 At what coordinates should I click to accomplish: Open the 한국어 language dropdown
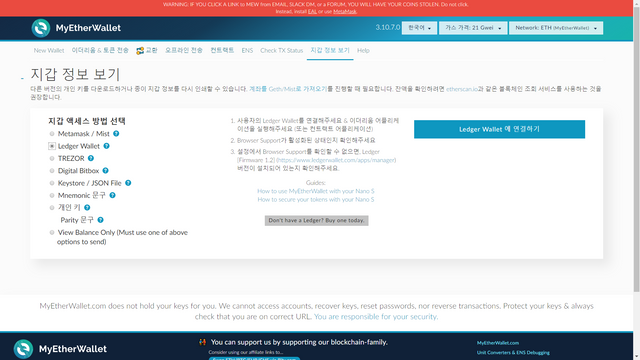pos(419,28)
